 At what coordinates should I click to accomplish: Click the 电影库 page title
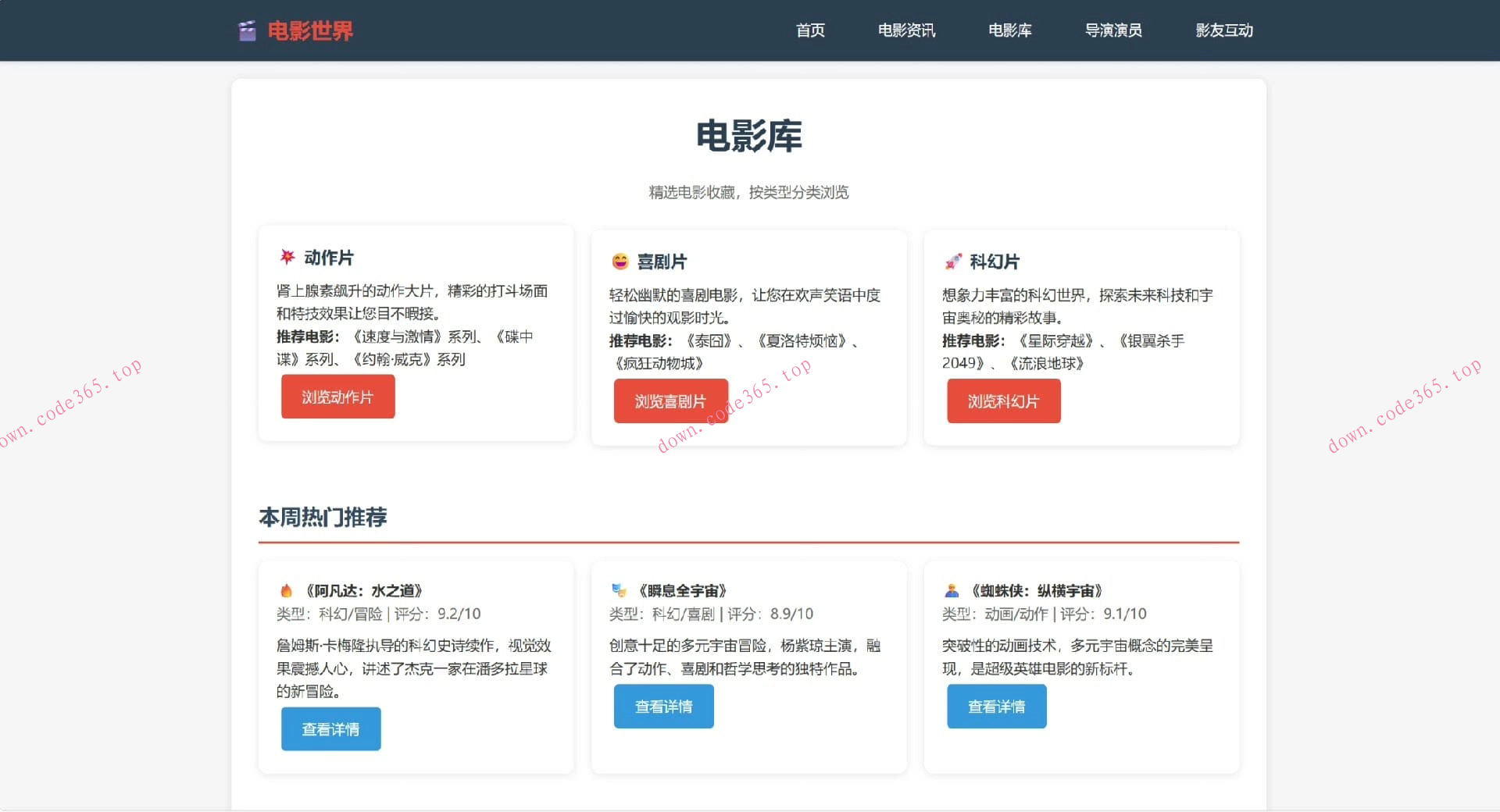coord(749,137)
